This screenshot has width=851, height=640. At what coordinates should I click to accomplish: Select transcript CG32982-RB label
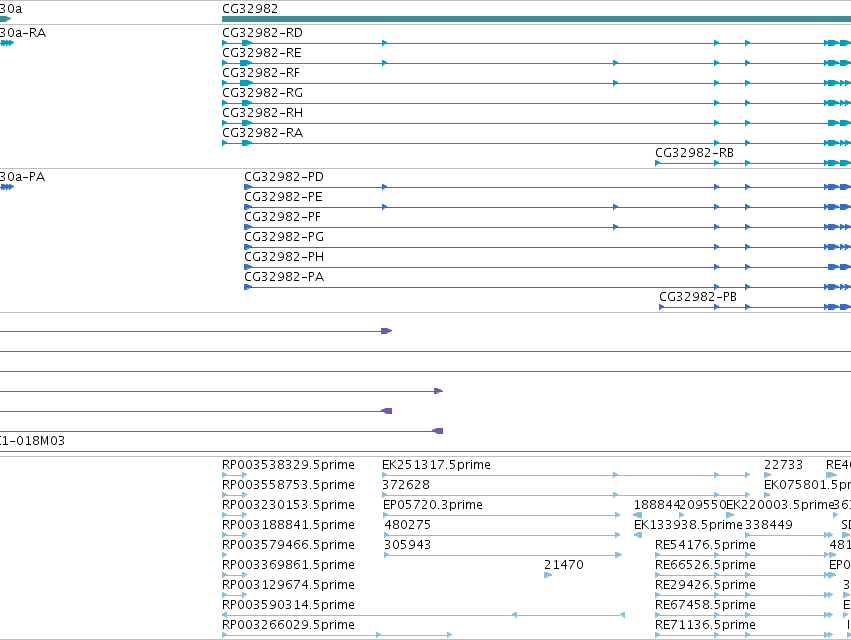(x=695, y=153)
